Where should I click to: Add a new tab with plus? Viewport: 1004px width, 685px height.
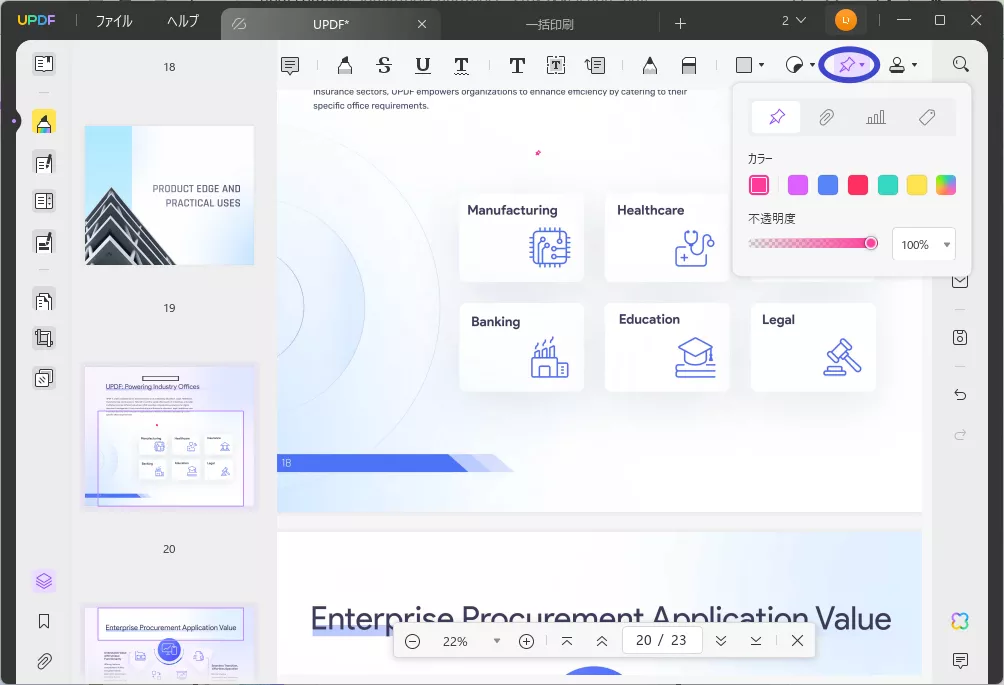click(681, 24)
